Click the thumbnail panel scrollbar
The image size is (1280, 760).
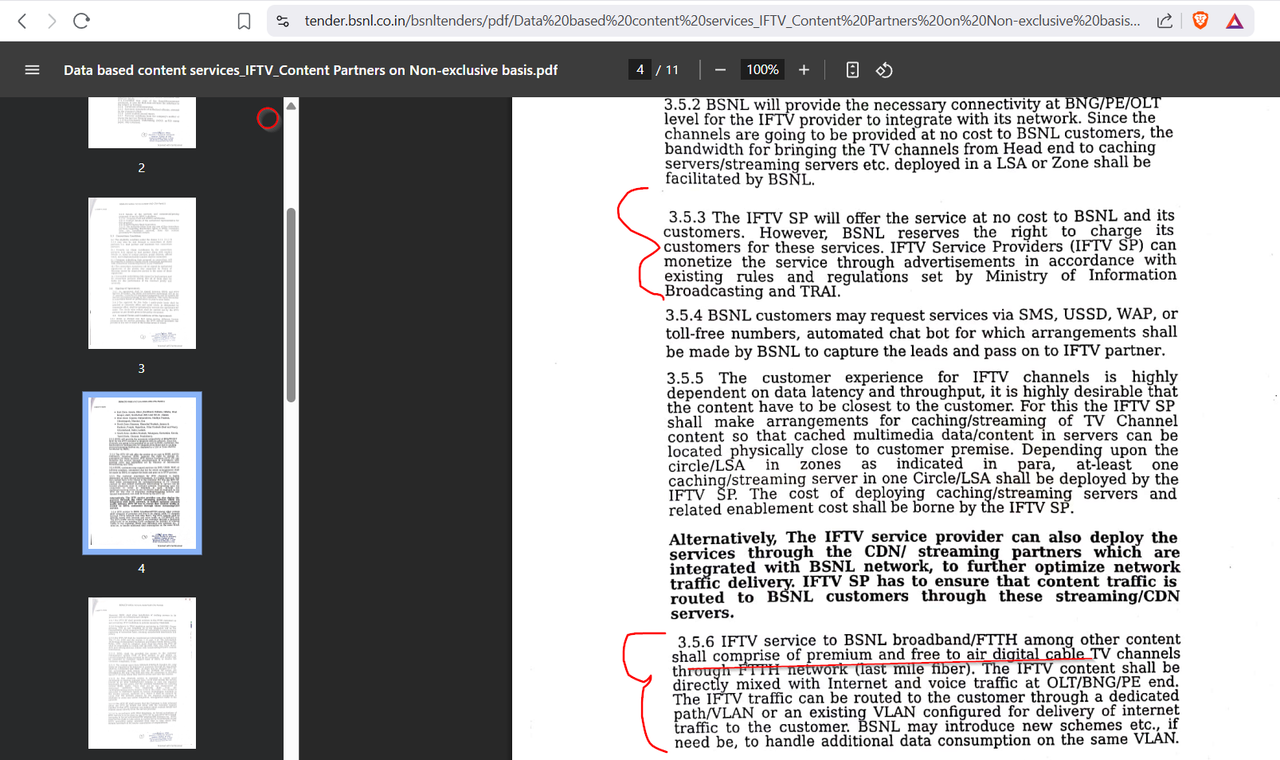(x=291, y=300)
